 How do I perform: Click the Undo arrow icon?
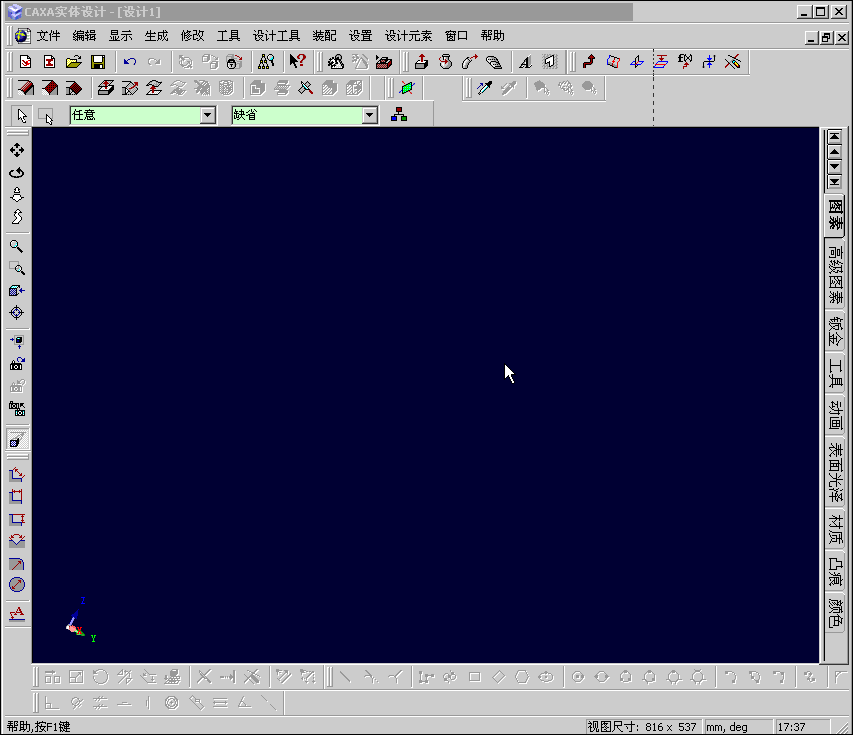tap(129, 62)
